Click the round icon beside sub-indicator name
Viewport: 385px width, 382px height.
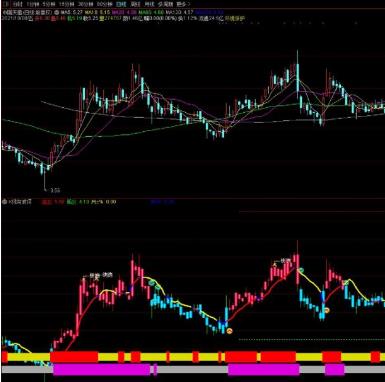click(4, 202)
